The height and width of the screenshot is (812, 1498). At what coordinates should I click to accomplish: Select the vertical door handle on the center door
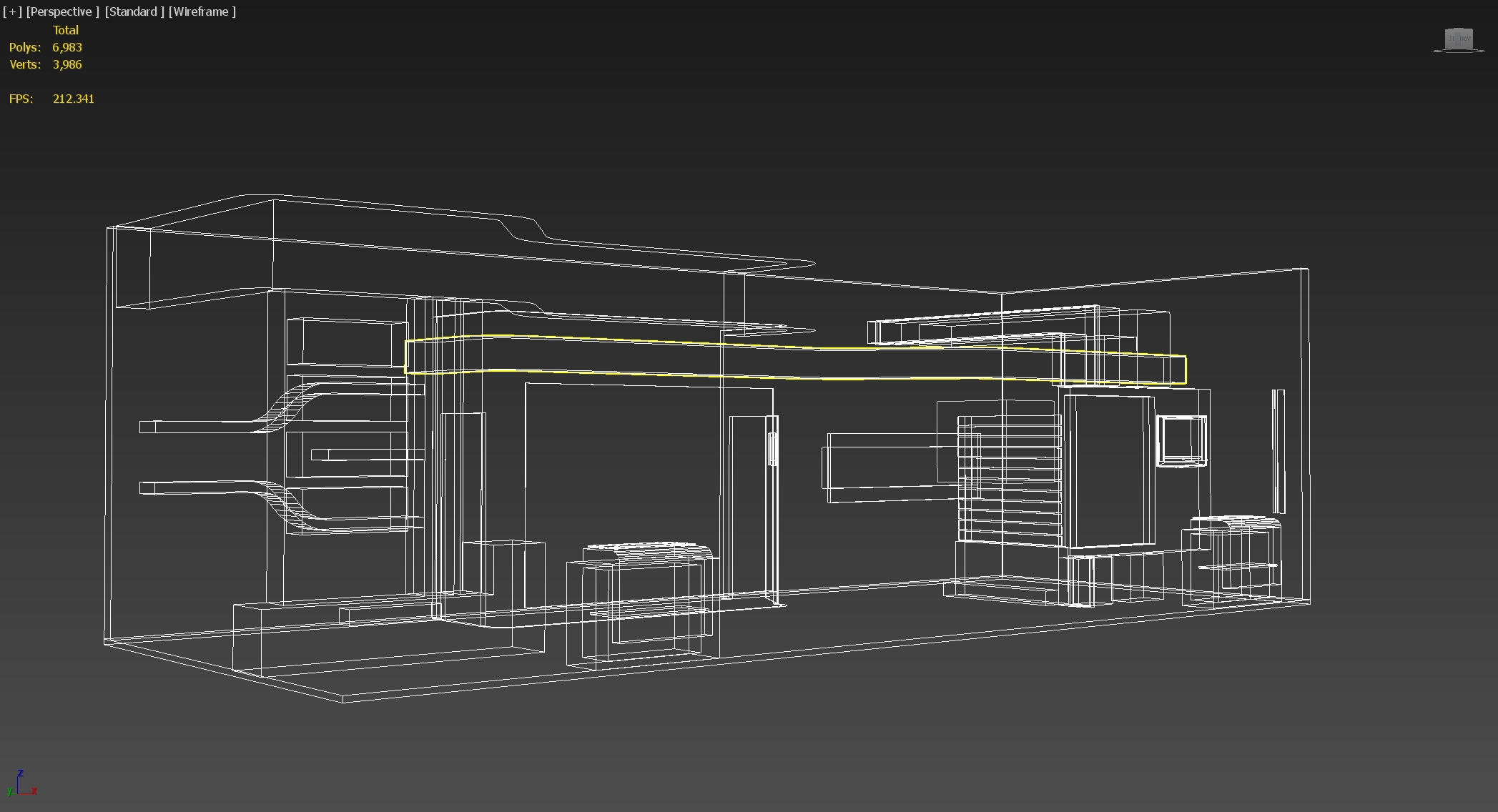point(772,449)
